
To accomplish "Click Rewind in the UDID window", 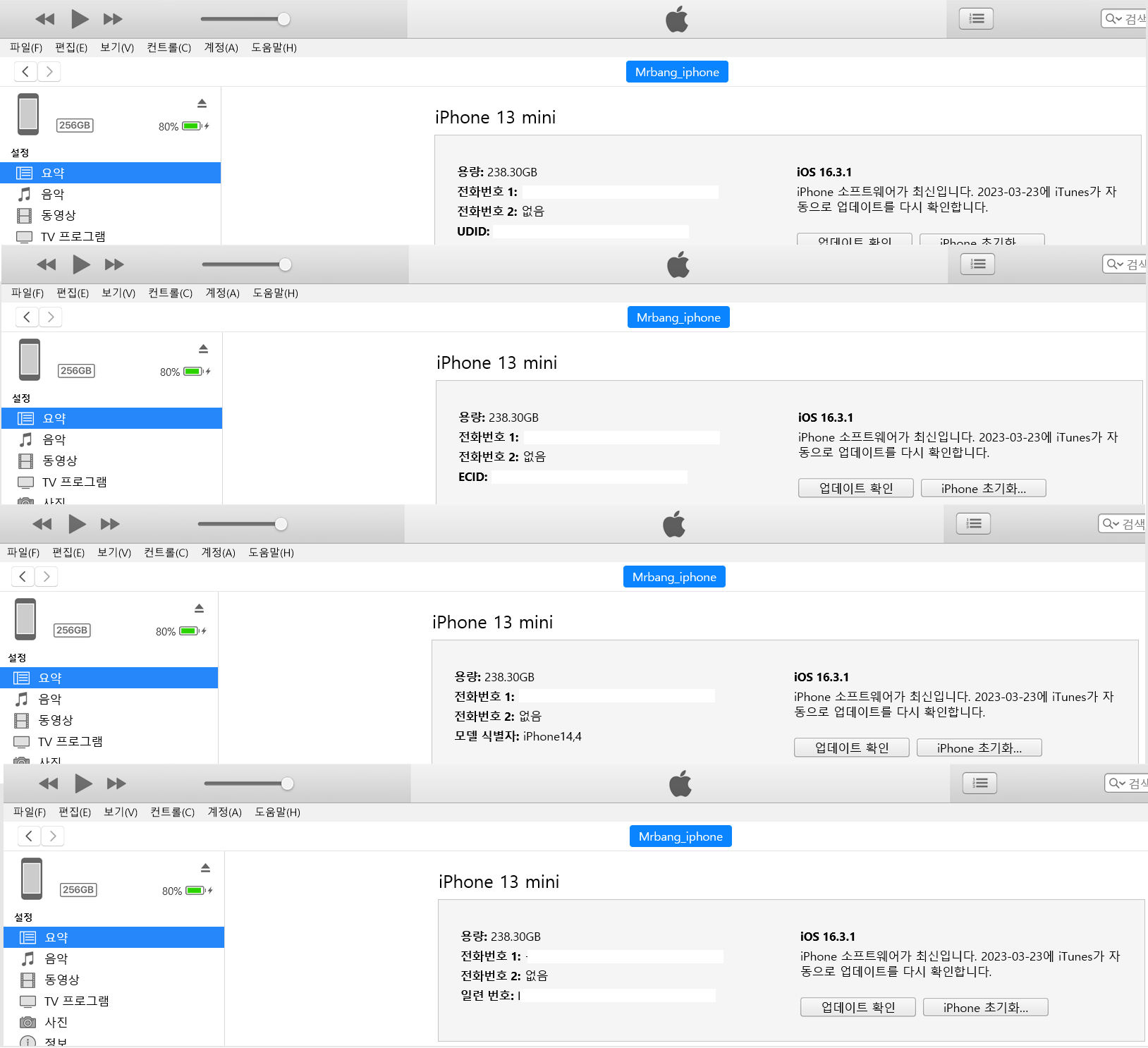I will pyautogui.click(x=45, y=19).
